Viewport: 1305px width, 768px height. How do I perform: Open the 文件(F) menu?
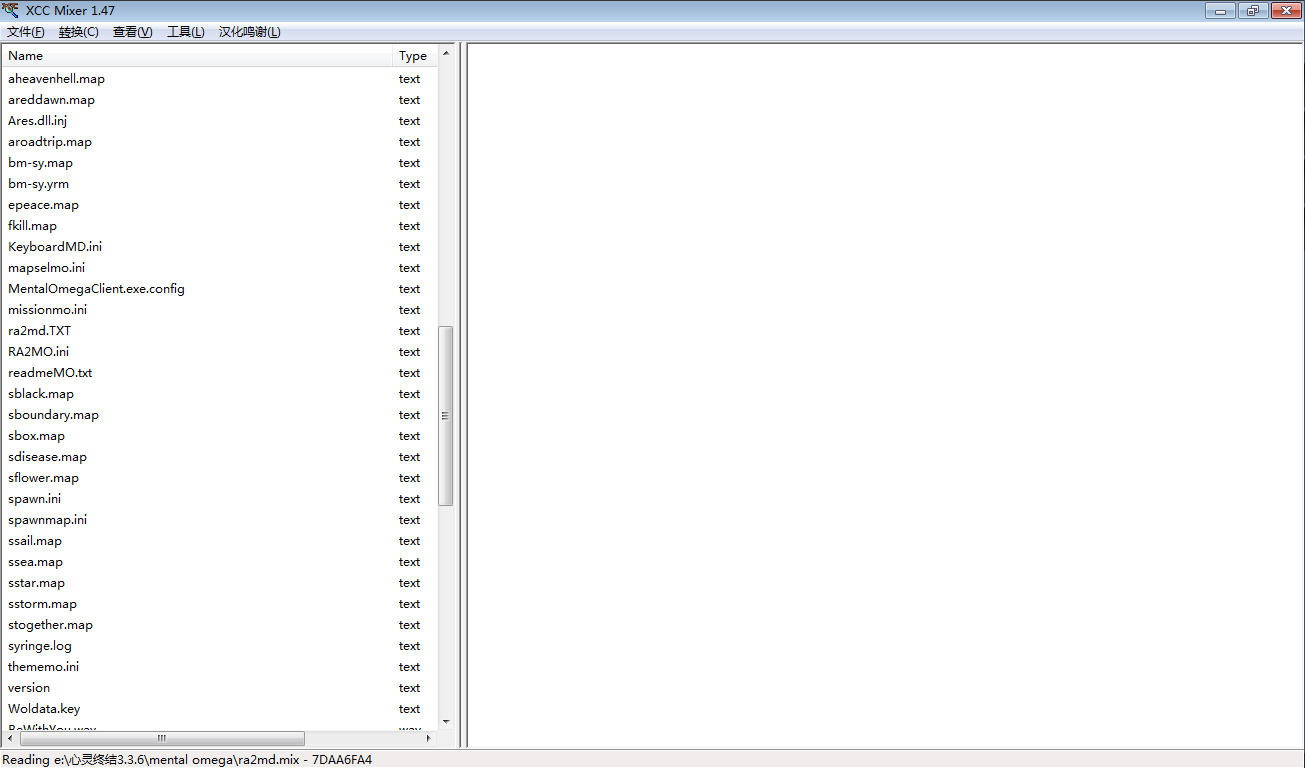click(25, 32)
